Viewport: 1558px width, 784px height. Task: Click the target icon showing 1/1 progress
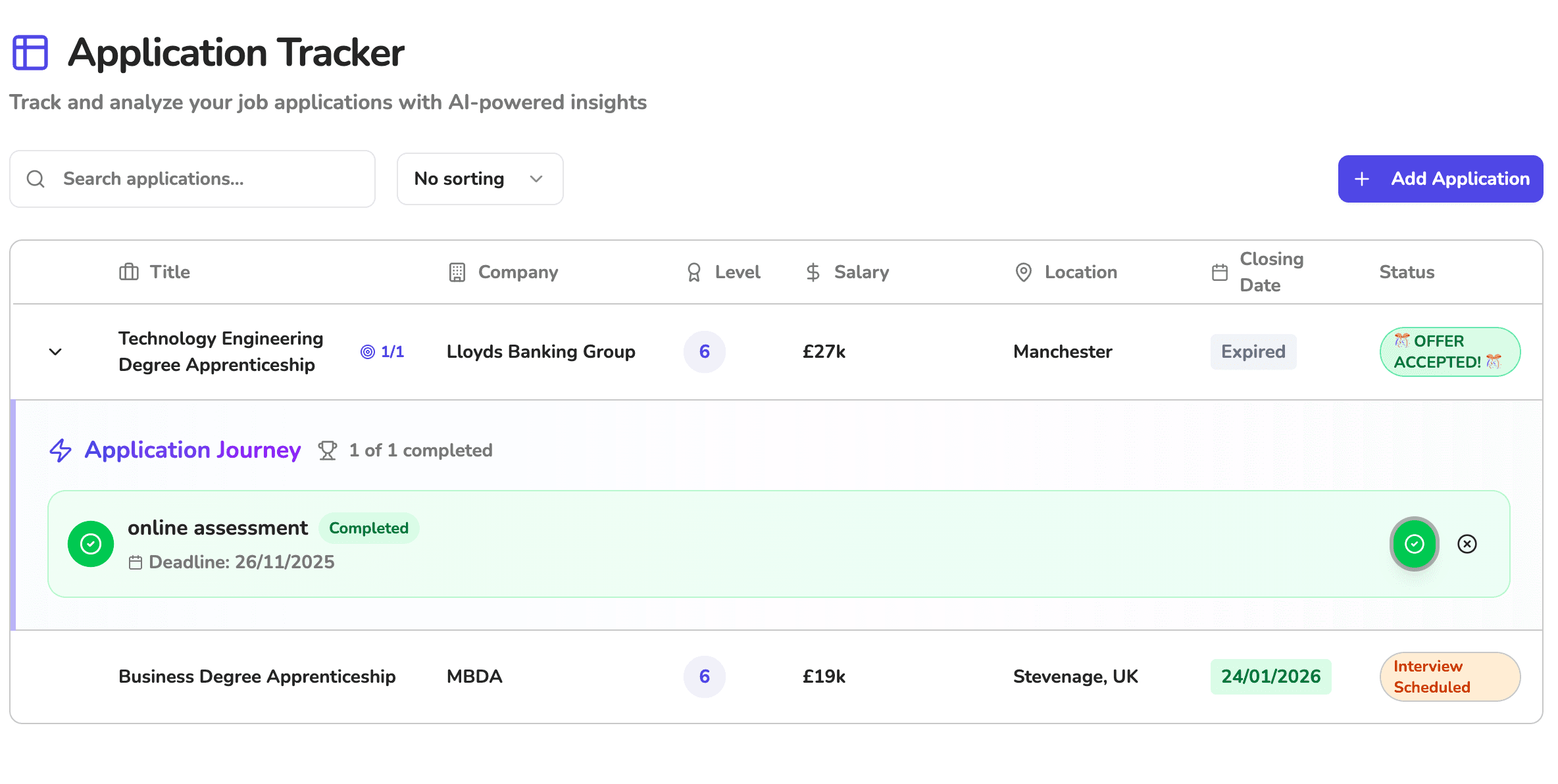[x=368, y=351]
